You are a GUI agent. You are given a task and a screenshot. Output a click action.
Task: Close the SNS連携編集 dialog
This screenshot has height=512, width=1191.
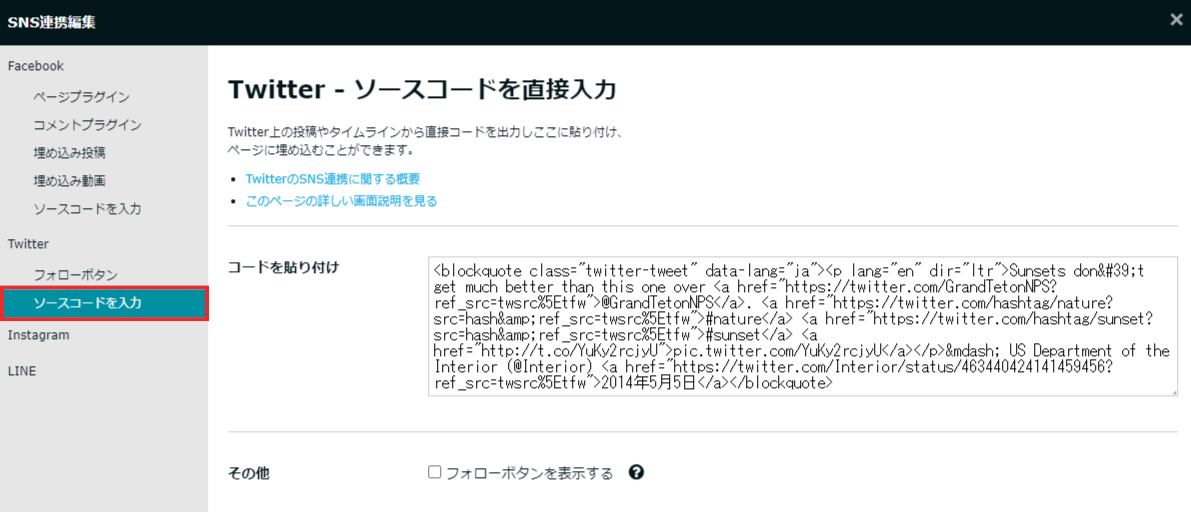click(1176, 20)
